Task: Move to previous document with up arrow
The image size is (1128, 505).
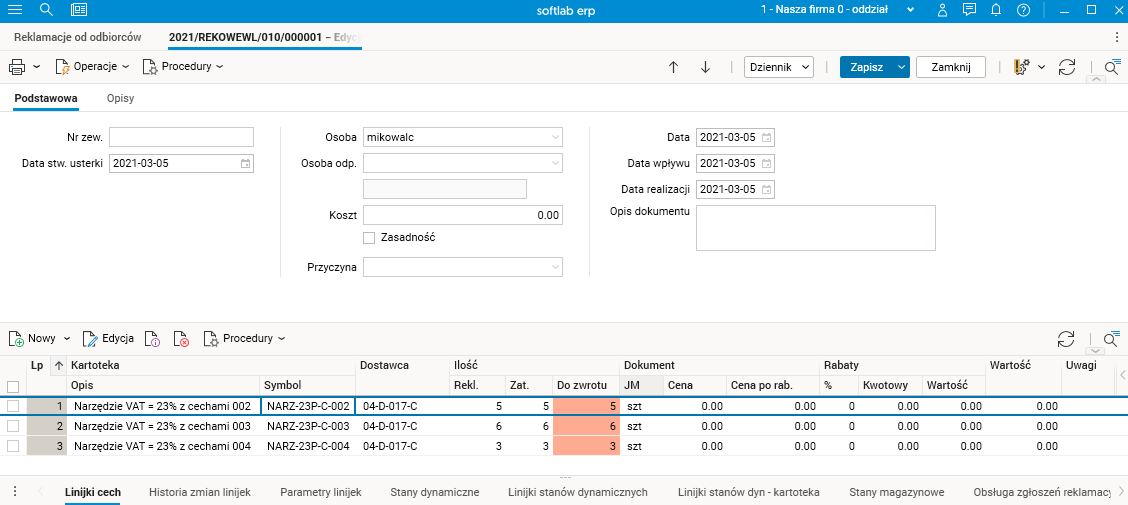Action: 673,67
